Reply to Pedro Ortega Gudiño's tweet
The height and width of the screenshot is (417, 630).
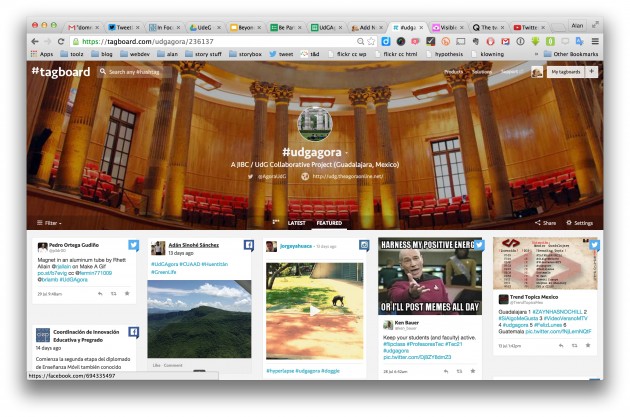[x=100, y=294]
